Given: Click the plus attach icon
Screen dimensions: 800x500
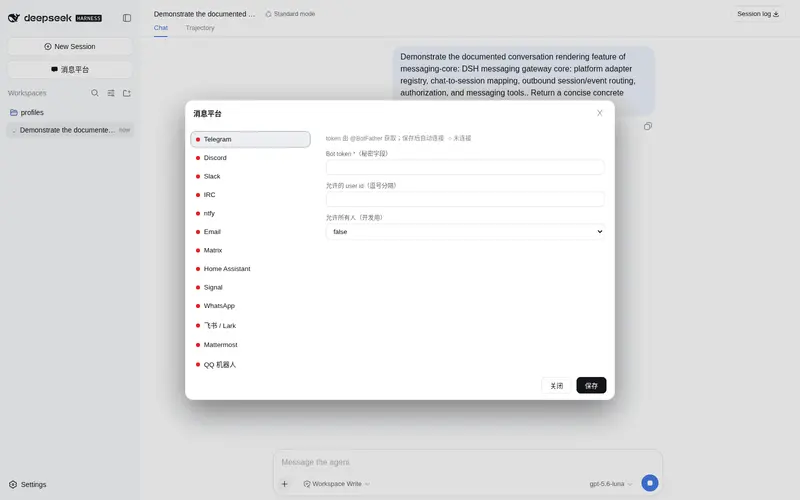Looking at the screenshot, I should 285,484.
